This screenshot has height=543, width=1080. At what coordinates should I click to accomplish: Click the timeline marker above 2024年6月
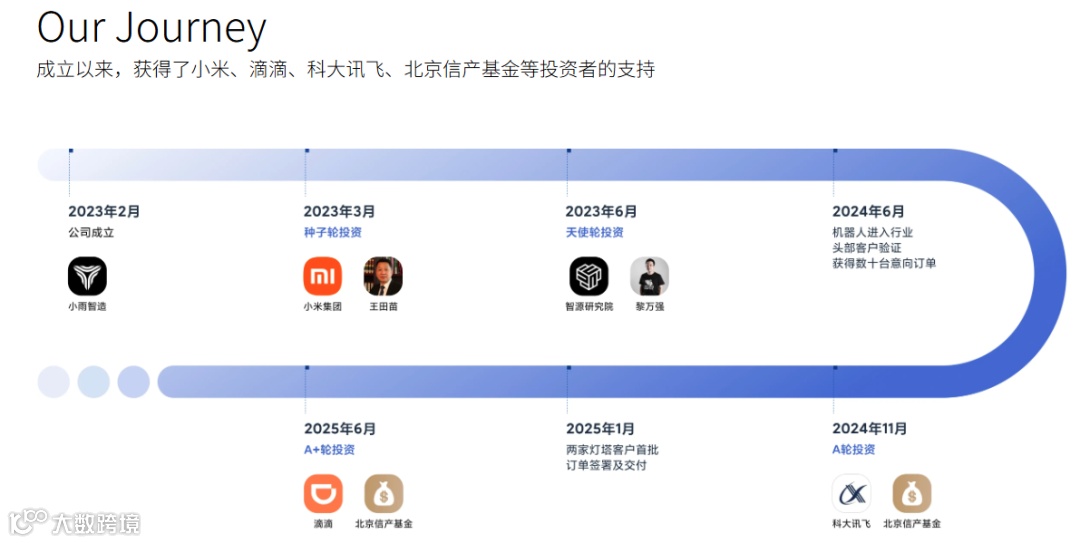(835, 150)
